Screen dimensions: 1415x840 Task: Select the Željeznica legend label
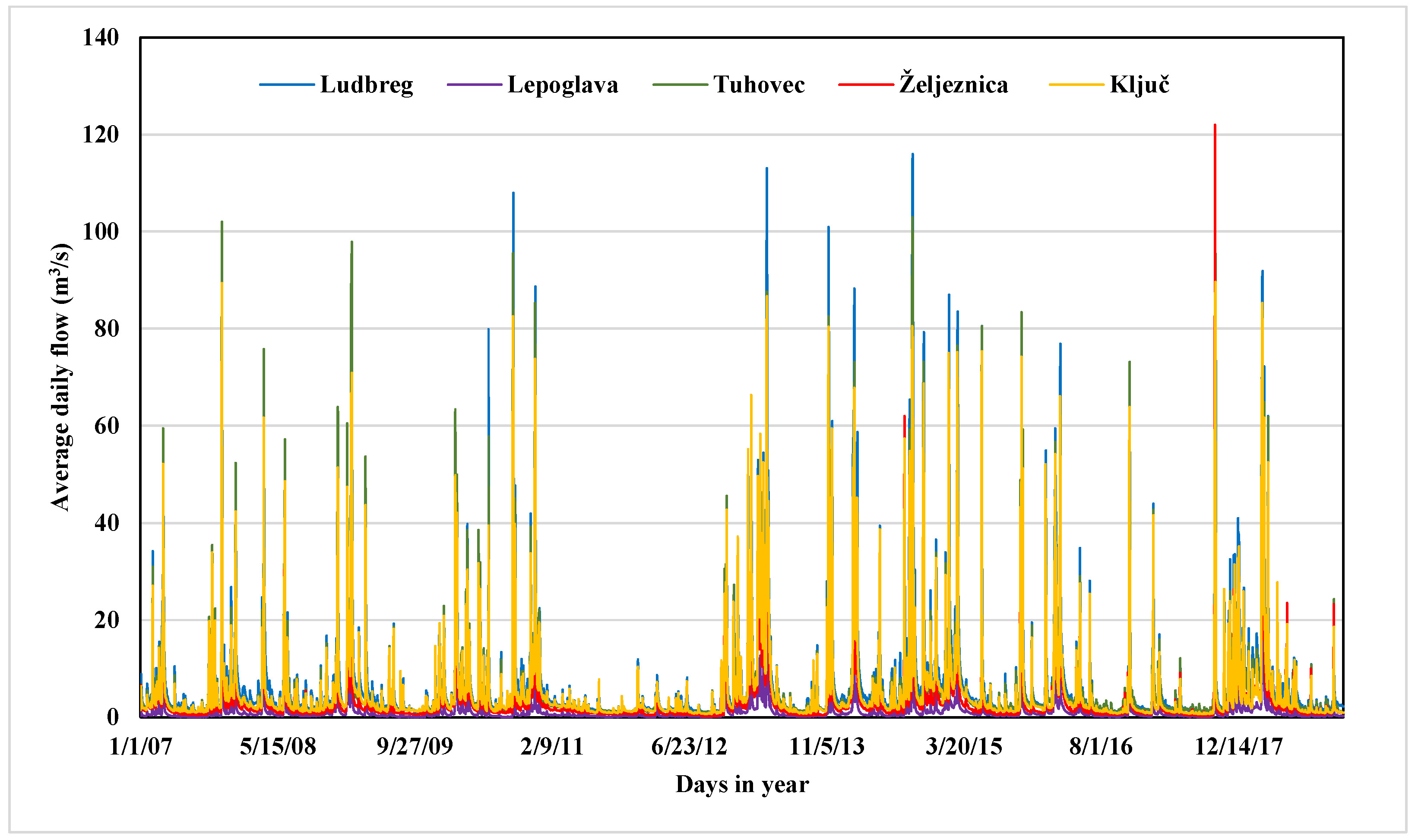pyautogui.click(x=953, y=85)
